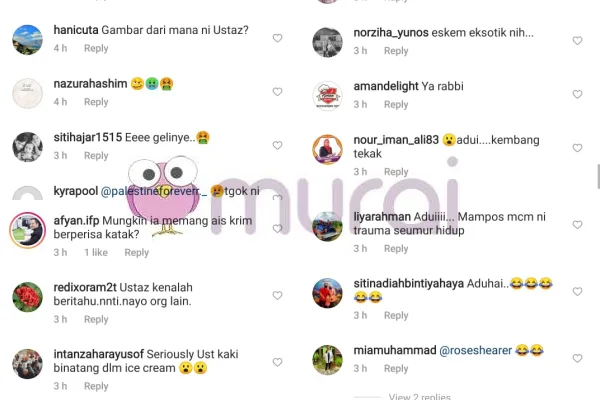
Task: Click the scrollbar handle on right edge
Action: [x=598, y=176]
